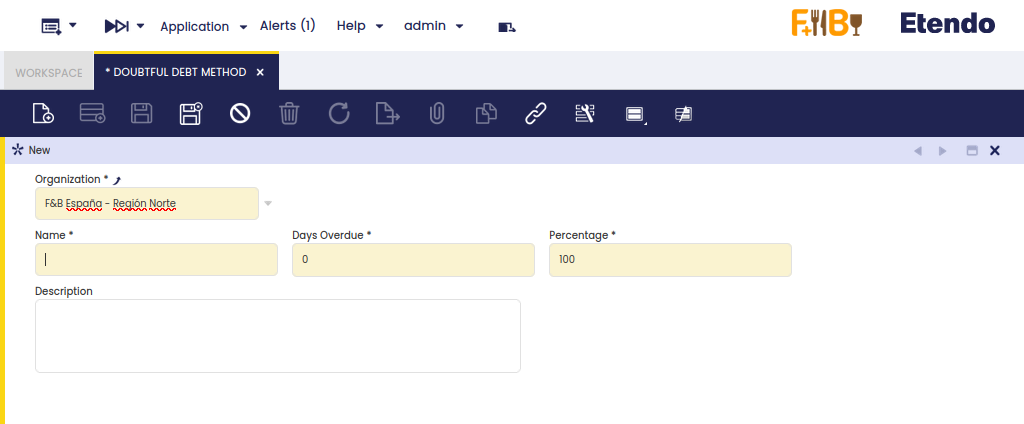1024x424 pixels.
Task: Click the Days Overdue field
Action: pos(413,259)
